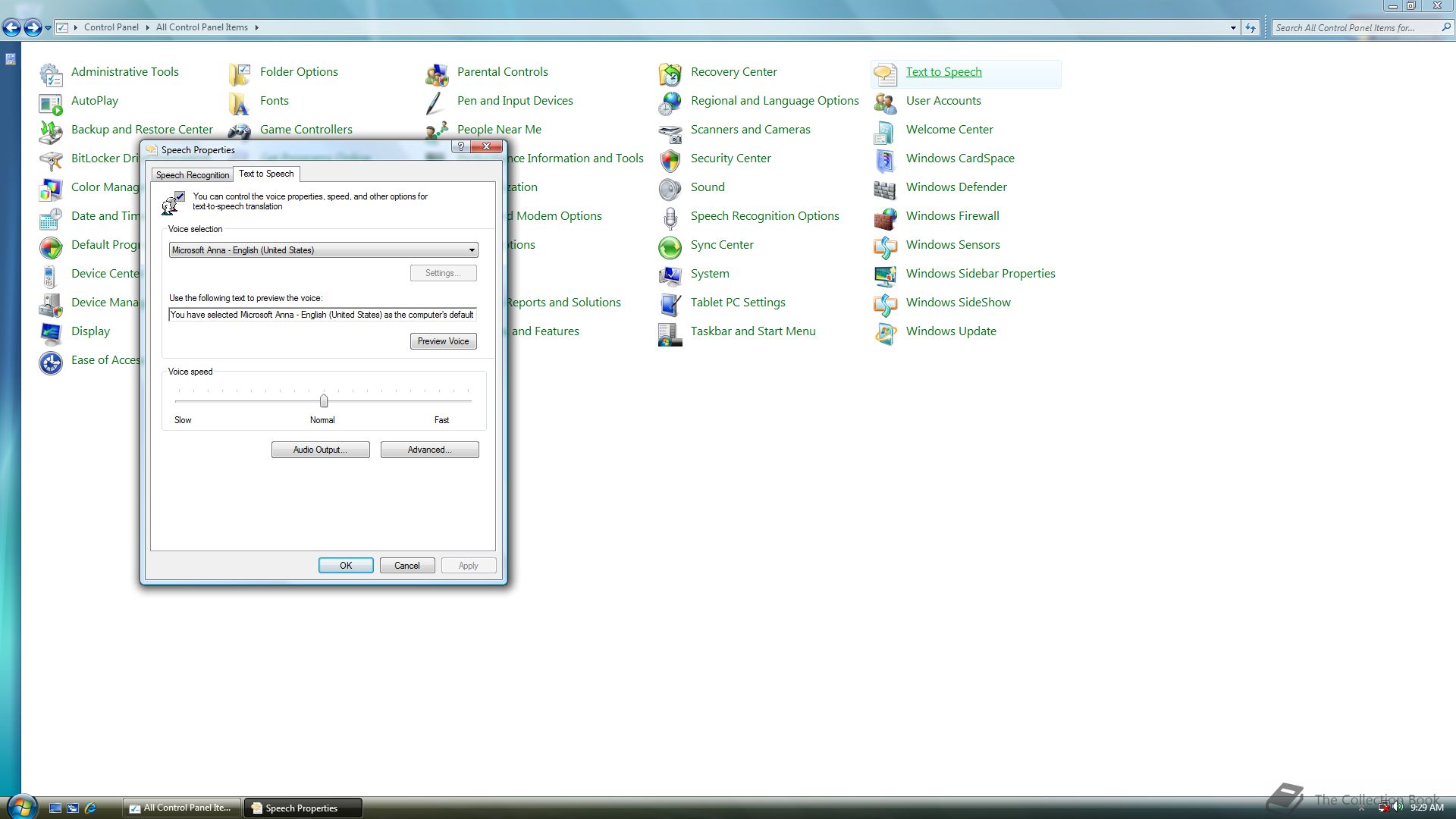The width and height of the screenshot is (1456, 819).
Task: Open the Administrative Tools icon
Action: (51, 74)
